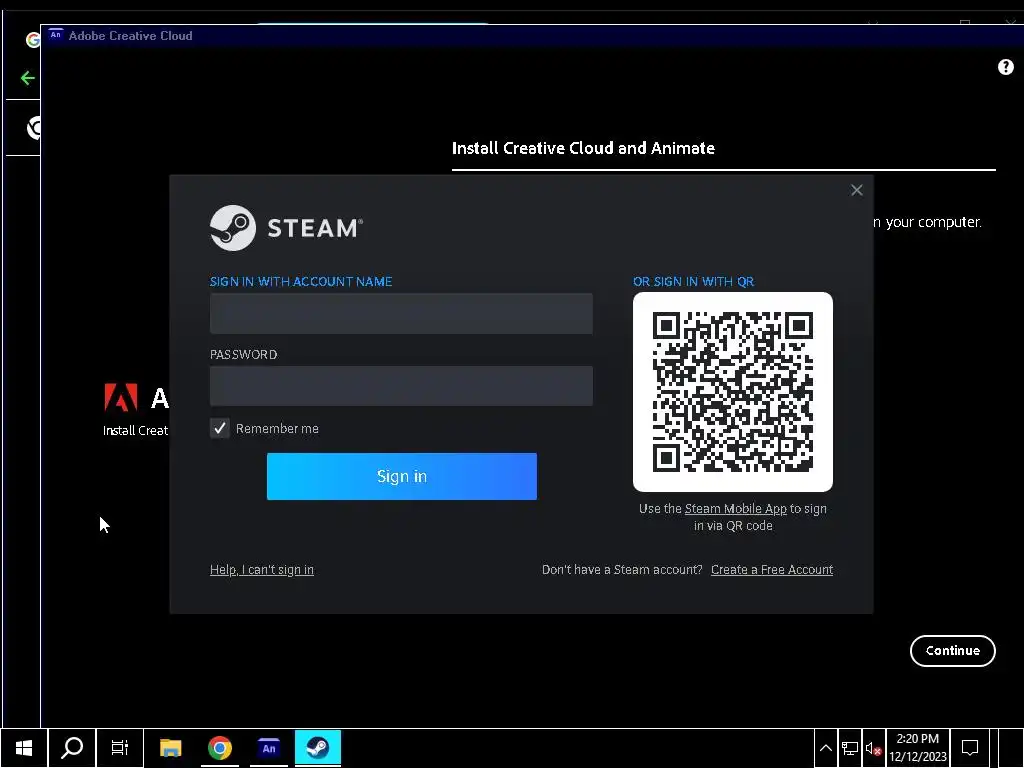Click the Steam logo in the sign-in dialog
Screen dimensions: 1024x768
pyautogui.click(x=286, y=228)
